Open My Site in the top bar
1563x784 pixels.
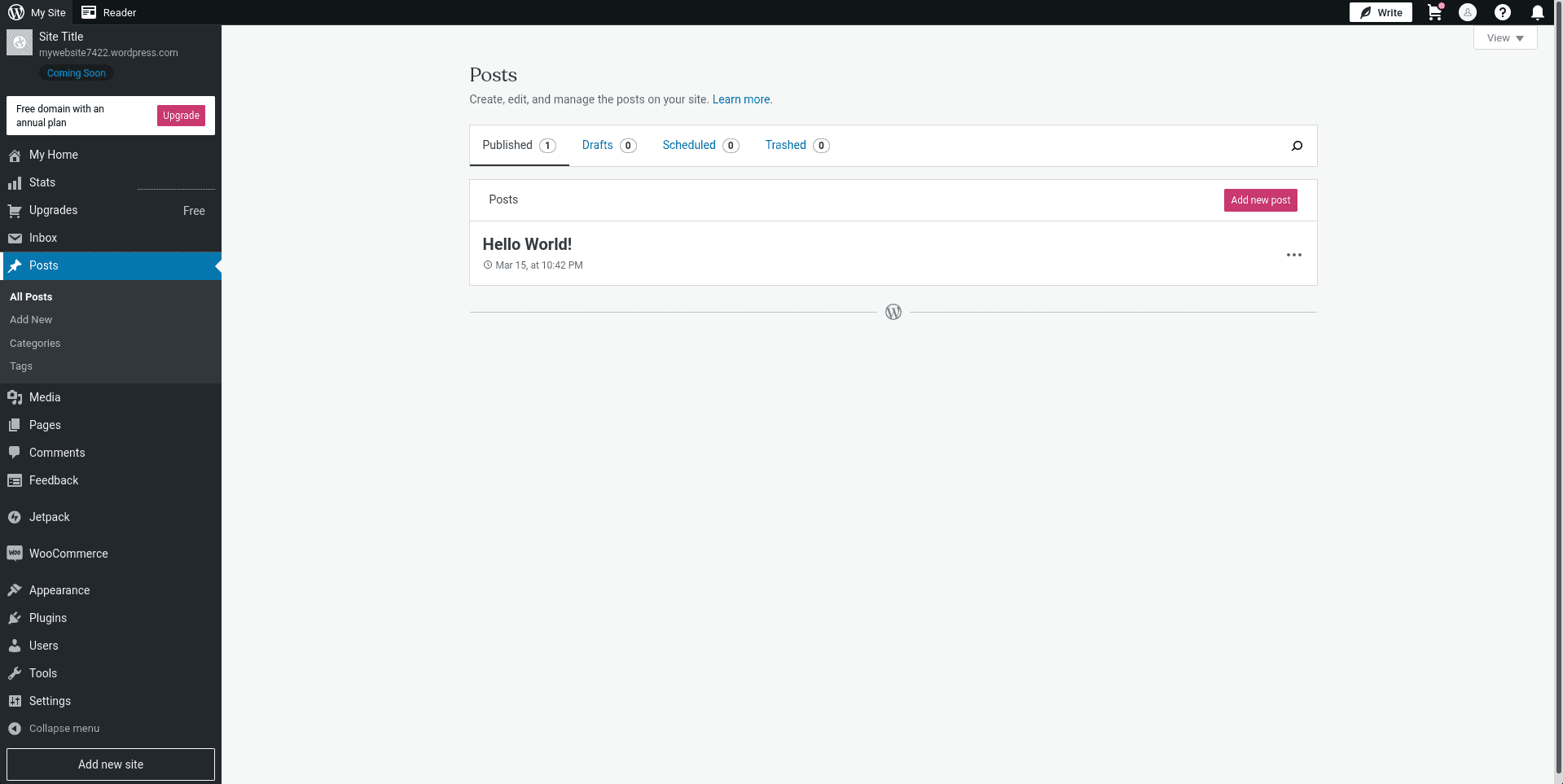37,12
